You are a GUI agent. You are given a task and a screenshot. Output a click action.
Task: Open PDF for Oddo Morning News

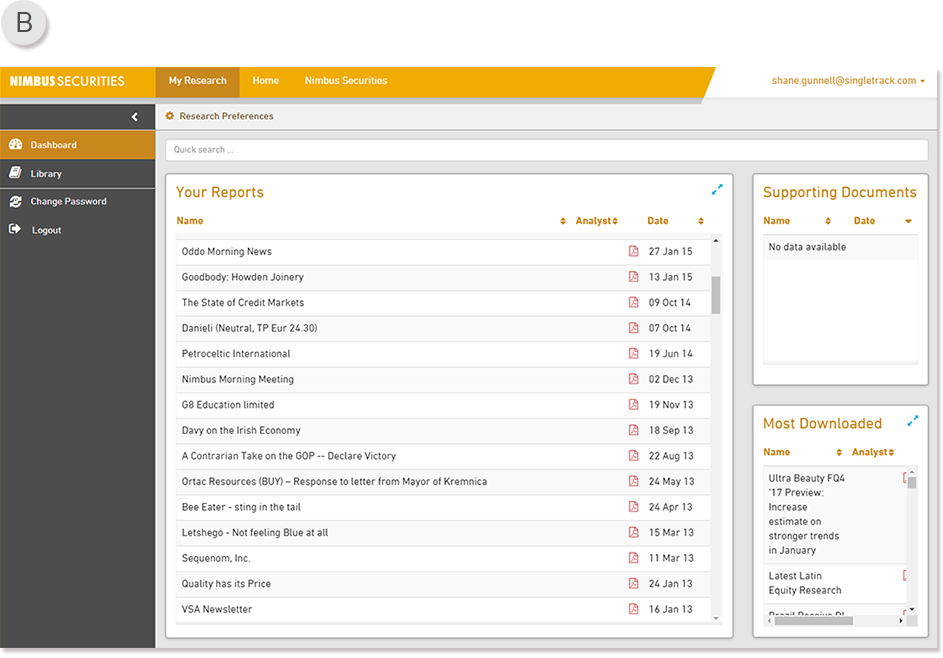[633, 251]
